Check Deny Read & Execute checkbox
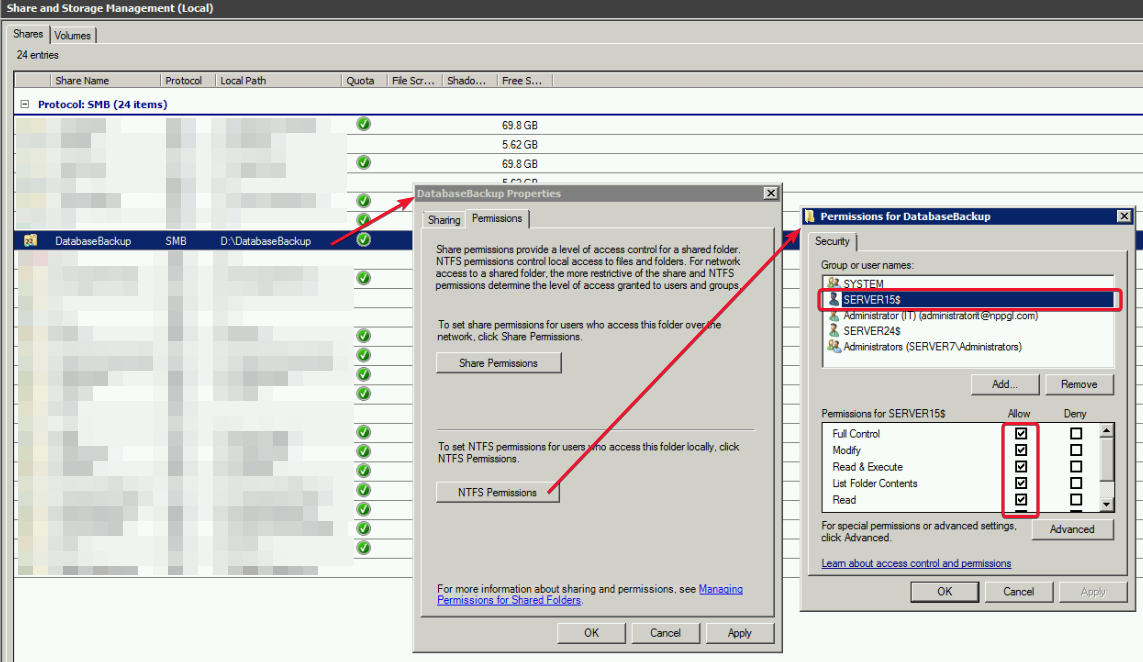 [x=1076, y=467]
